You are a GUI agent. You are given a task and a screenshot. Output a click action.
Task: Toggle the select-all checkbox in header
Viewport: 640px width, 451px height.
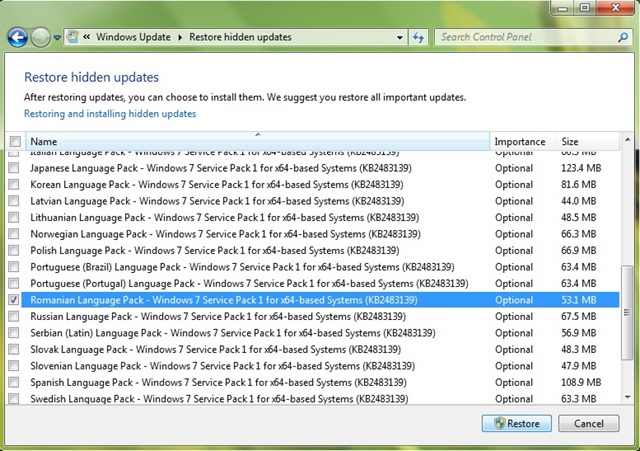(15, 142)
